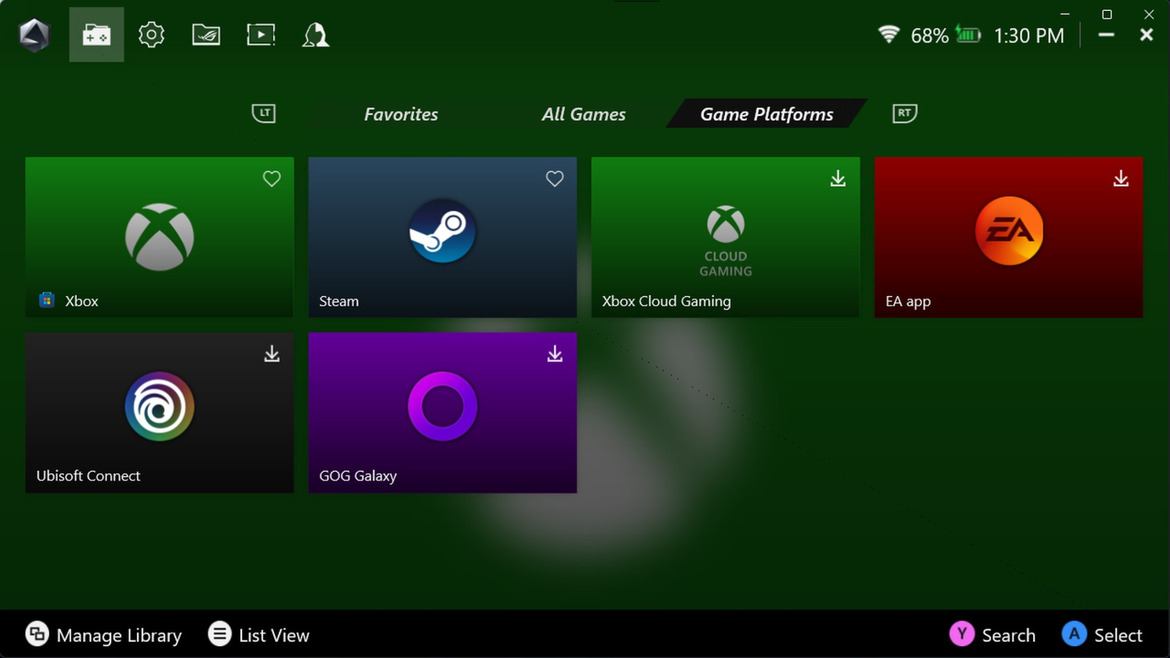Screen dimensions: 1170x658
Task: Click the 68% battery percentage
Action: [x=930, y=35]
